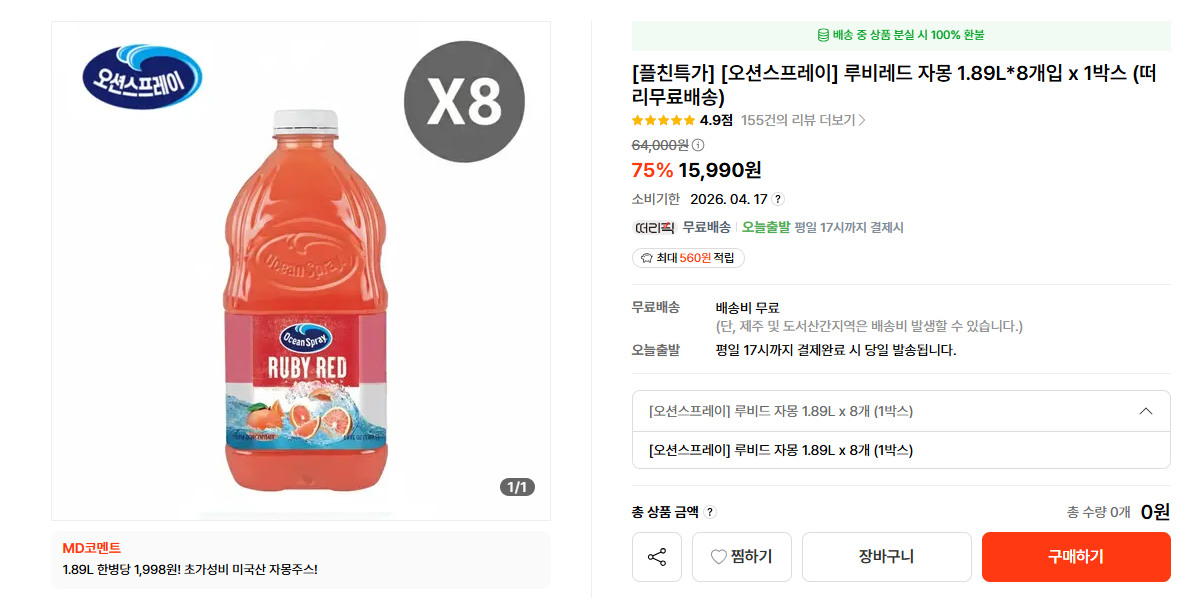
Task: Click the five-star rating display
Action: click(x=663, y=120)
